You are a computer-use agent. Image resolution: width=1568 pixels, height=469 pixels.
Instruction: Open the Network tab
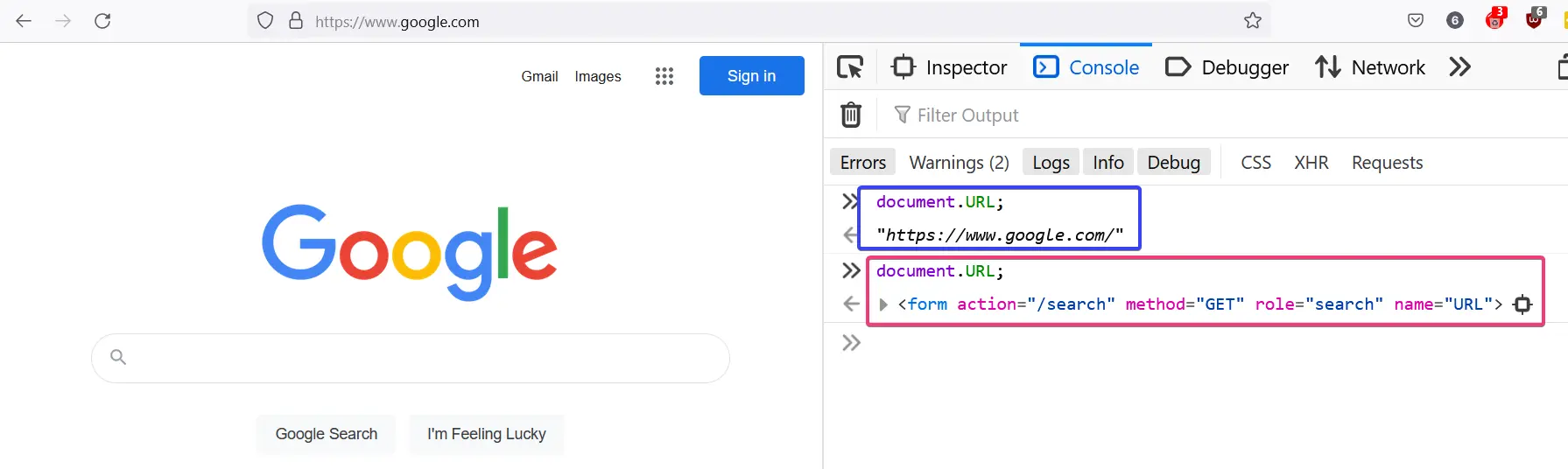coord(1370,67)
